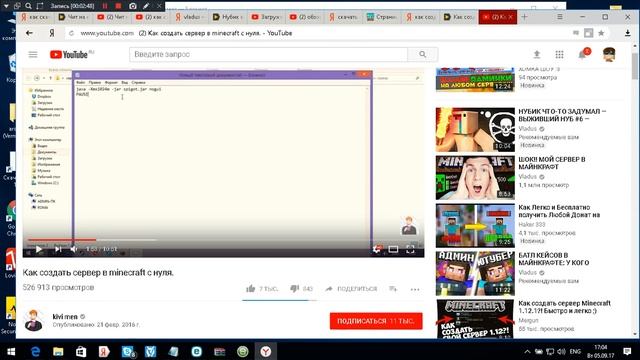Go back with the browser back arrow
640x360 pixels.
29,33
